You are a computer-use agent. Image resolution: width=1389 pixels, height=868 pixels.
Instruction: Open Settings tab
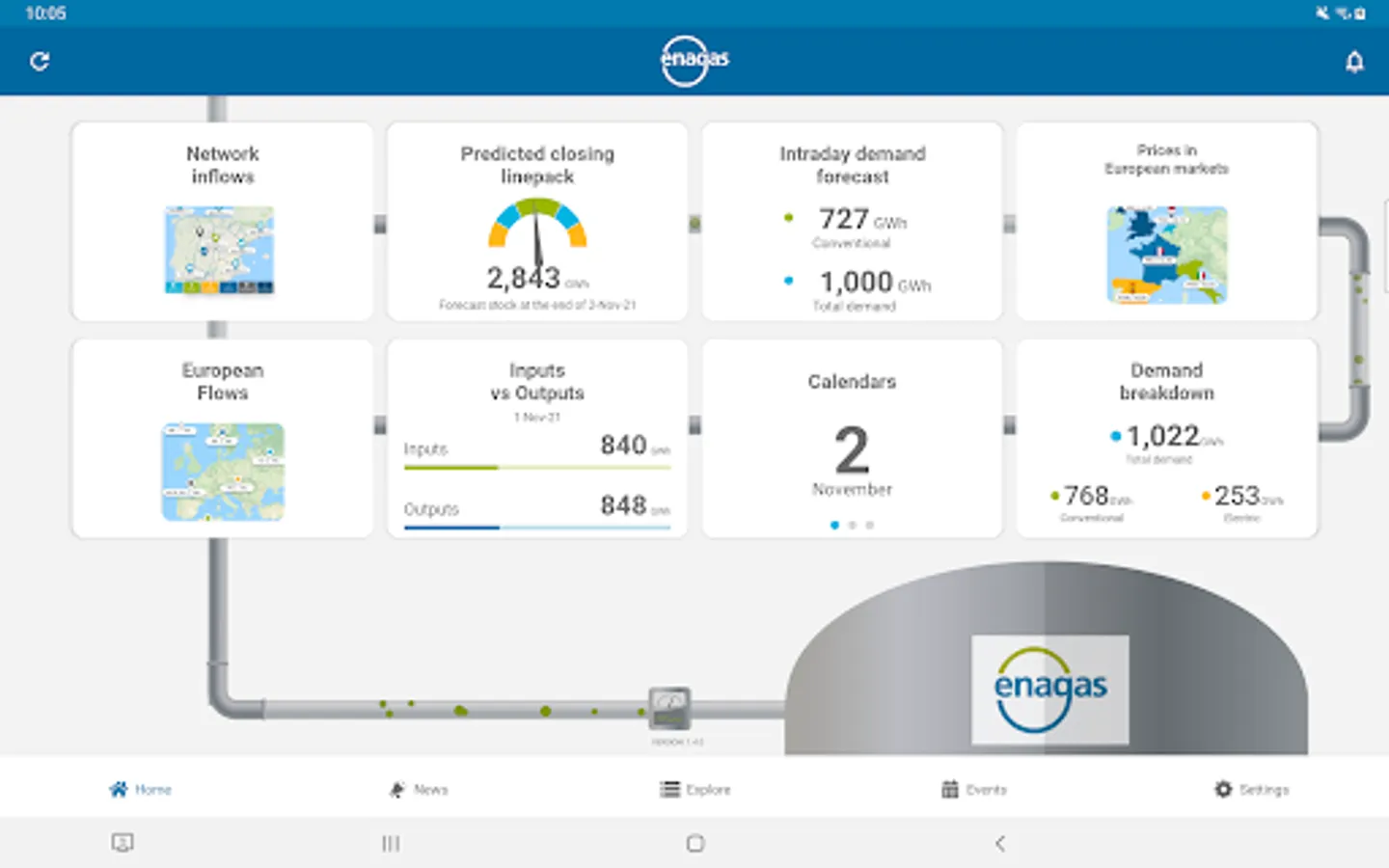[x=1251, y=789]
